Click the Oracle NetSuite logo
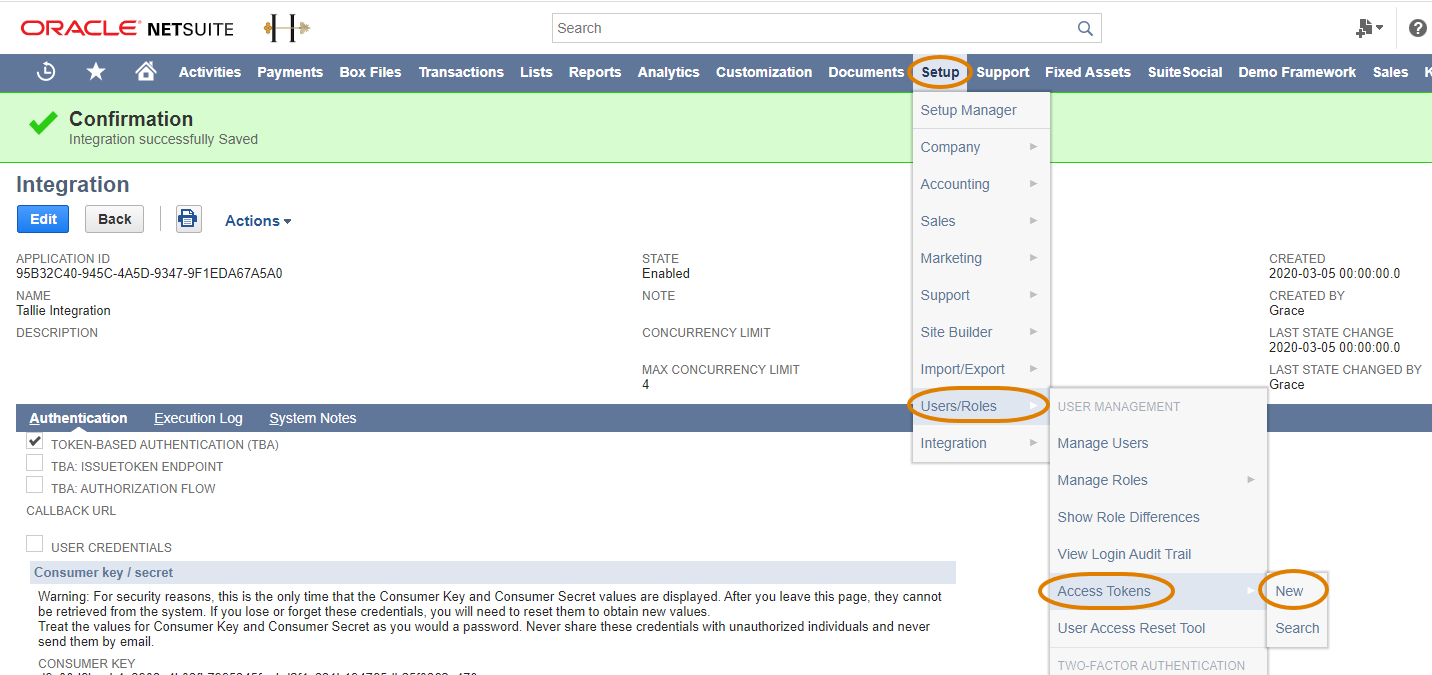 coord(127,28)
